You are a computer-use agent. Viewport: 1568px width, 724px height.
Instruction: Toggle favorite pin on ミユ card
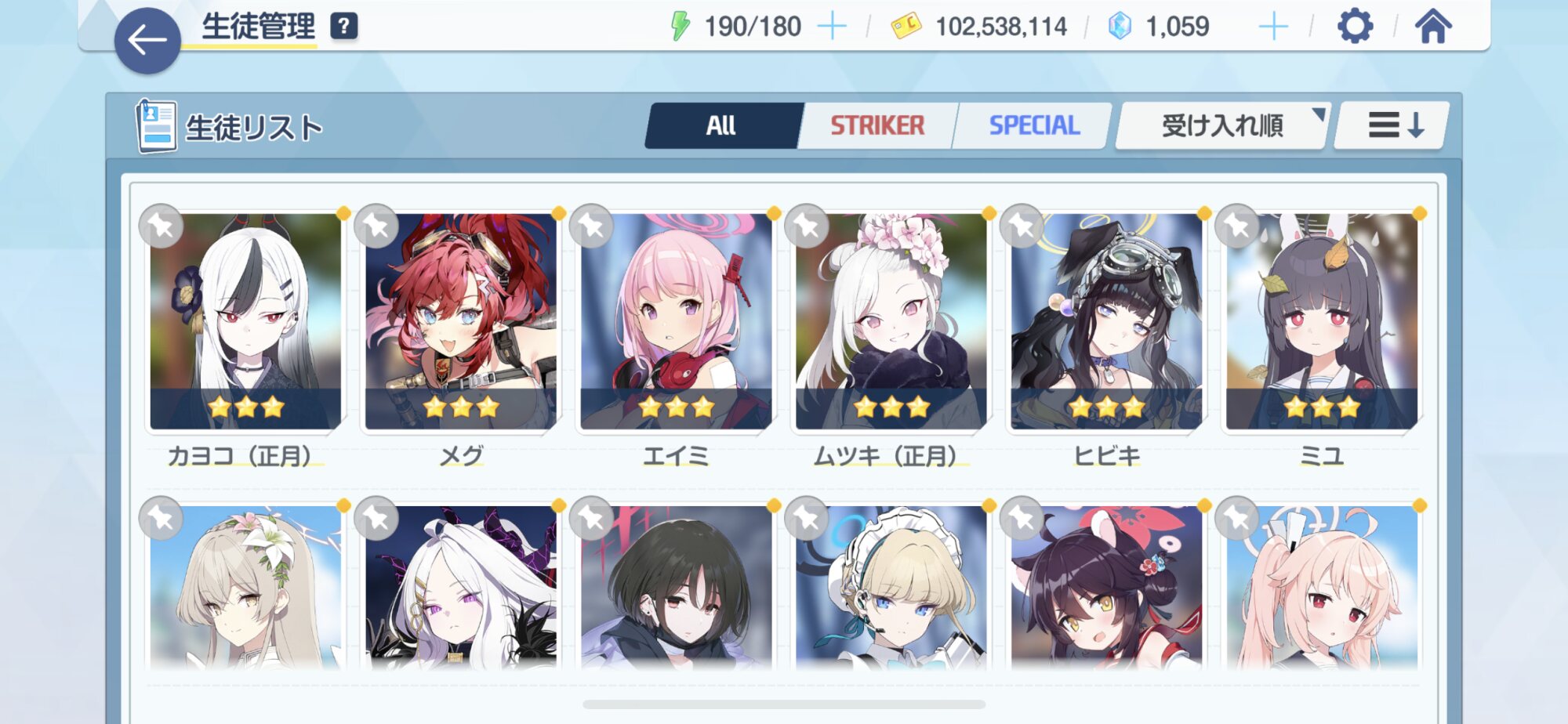point(1237,226)
